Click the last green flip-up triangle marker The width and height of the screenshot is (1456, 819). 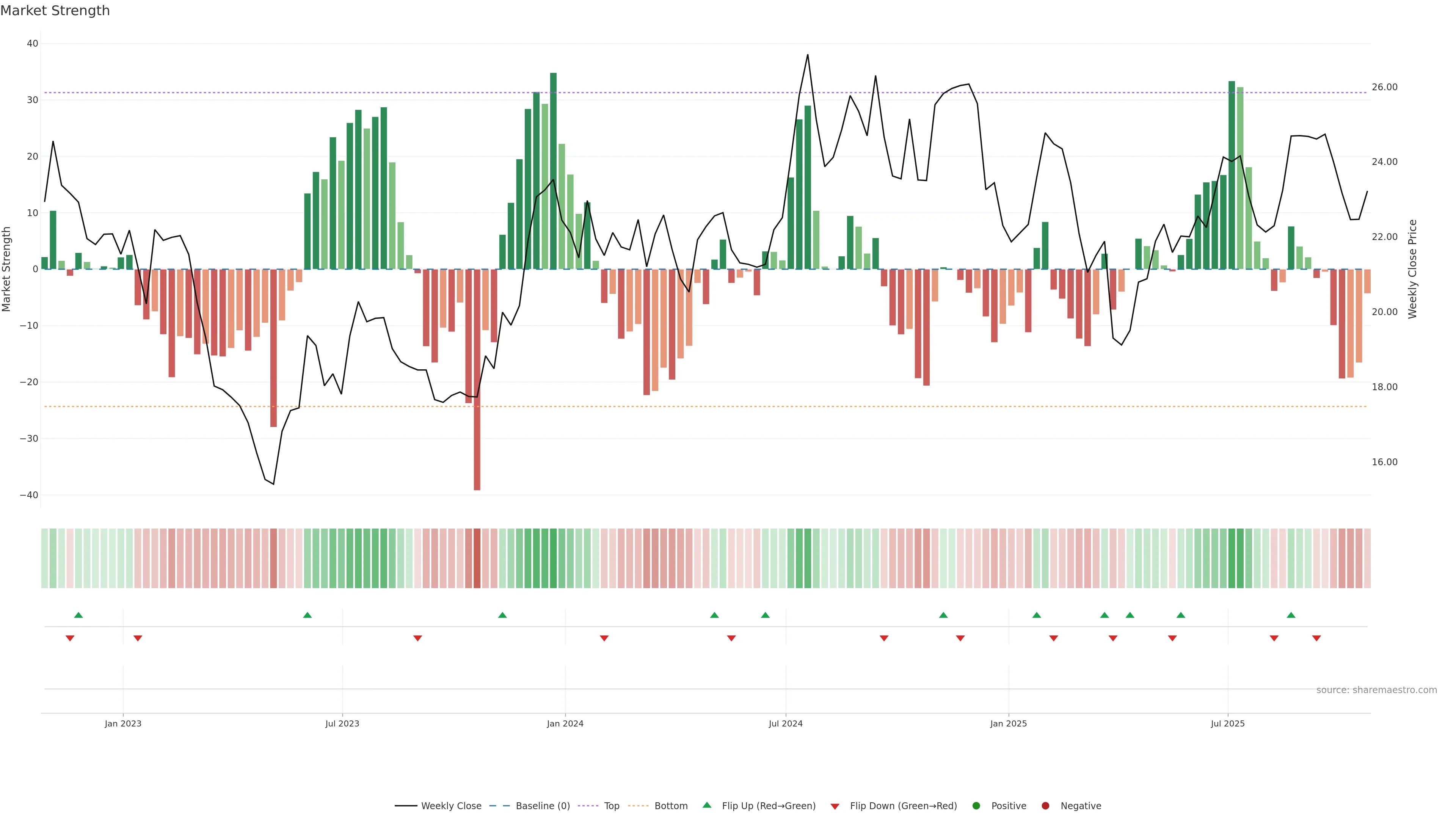tap(1291, 615)
